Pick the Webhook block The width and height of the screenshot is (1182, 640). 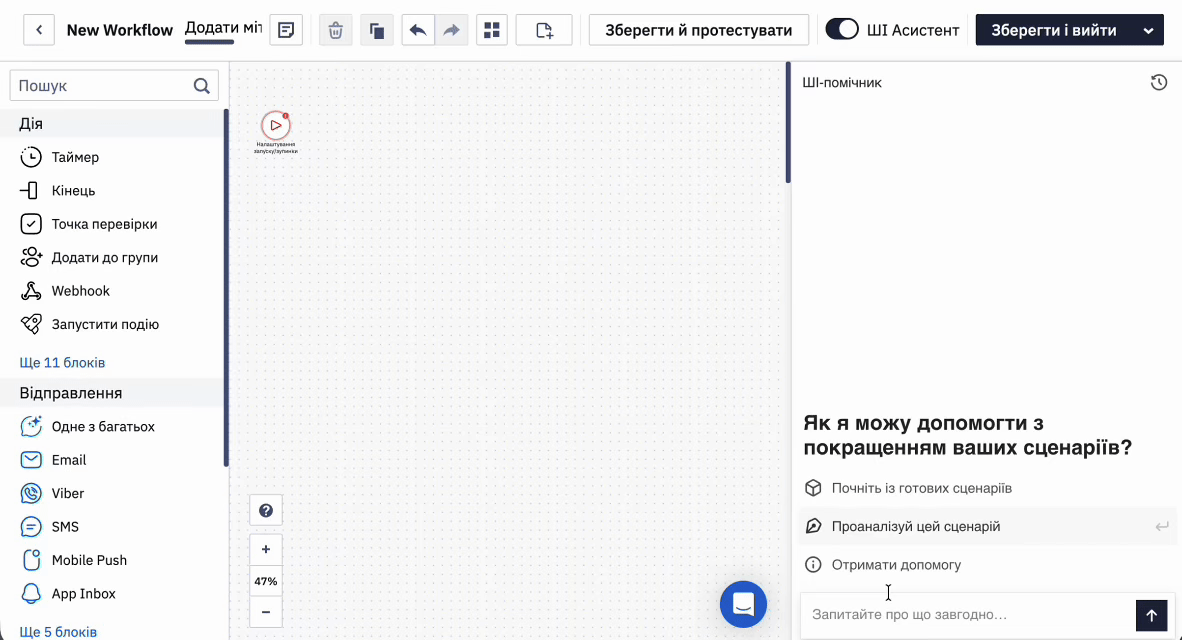click(x=113, y=291)
